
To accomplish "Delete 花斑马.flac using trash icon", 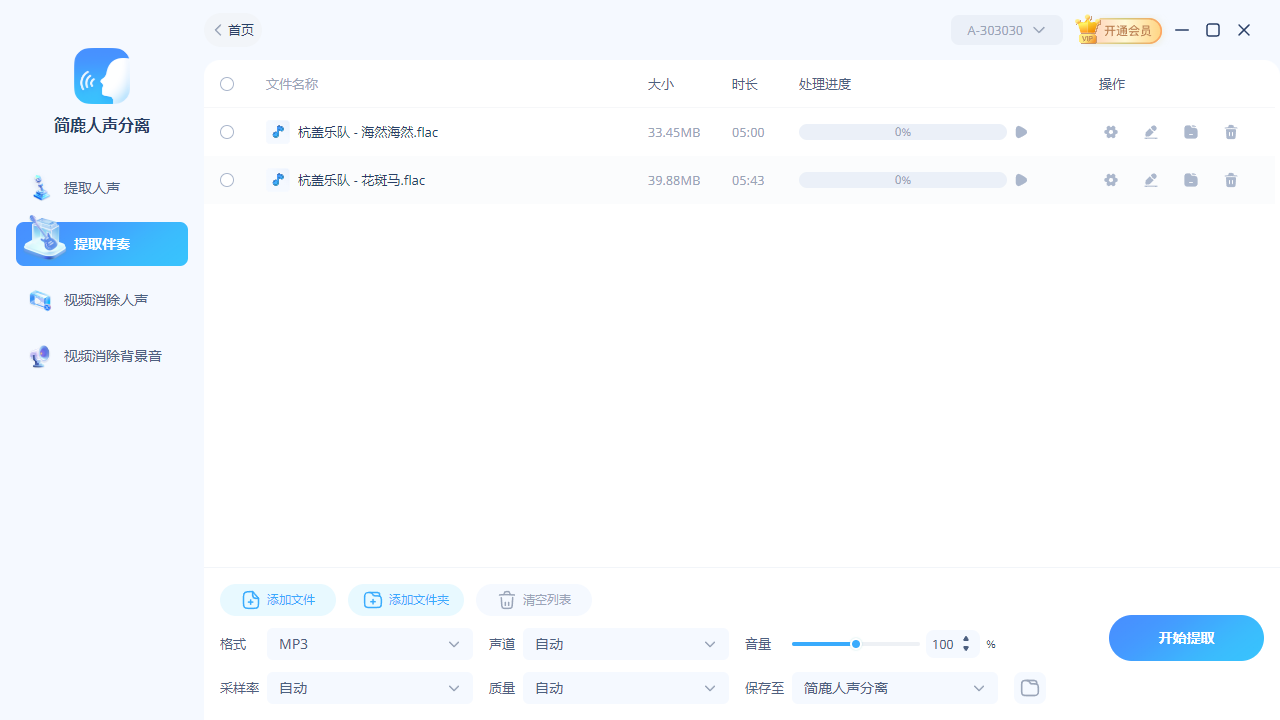I will tap(1230, 180).
